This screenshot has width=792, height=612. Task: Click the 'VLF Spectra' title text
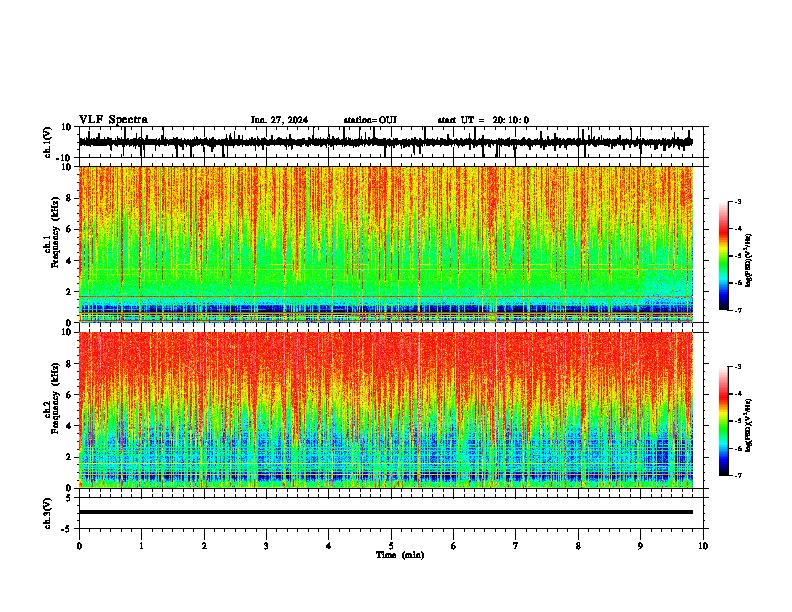tap(113, 120)
